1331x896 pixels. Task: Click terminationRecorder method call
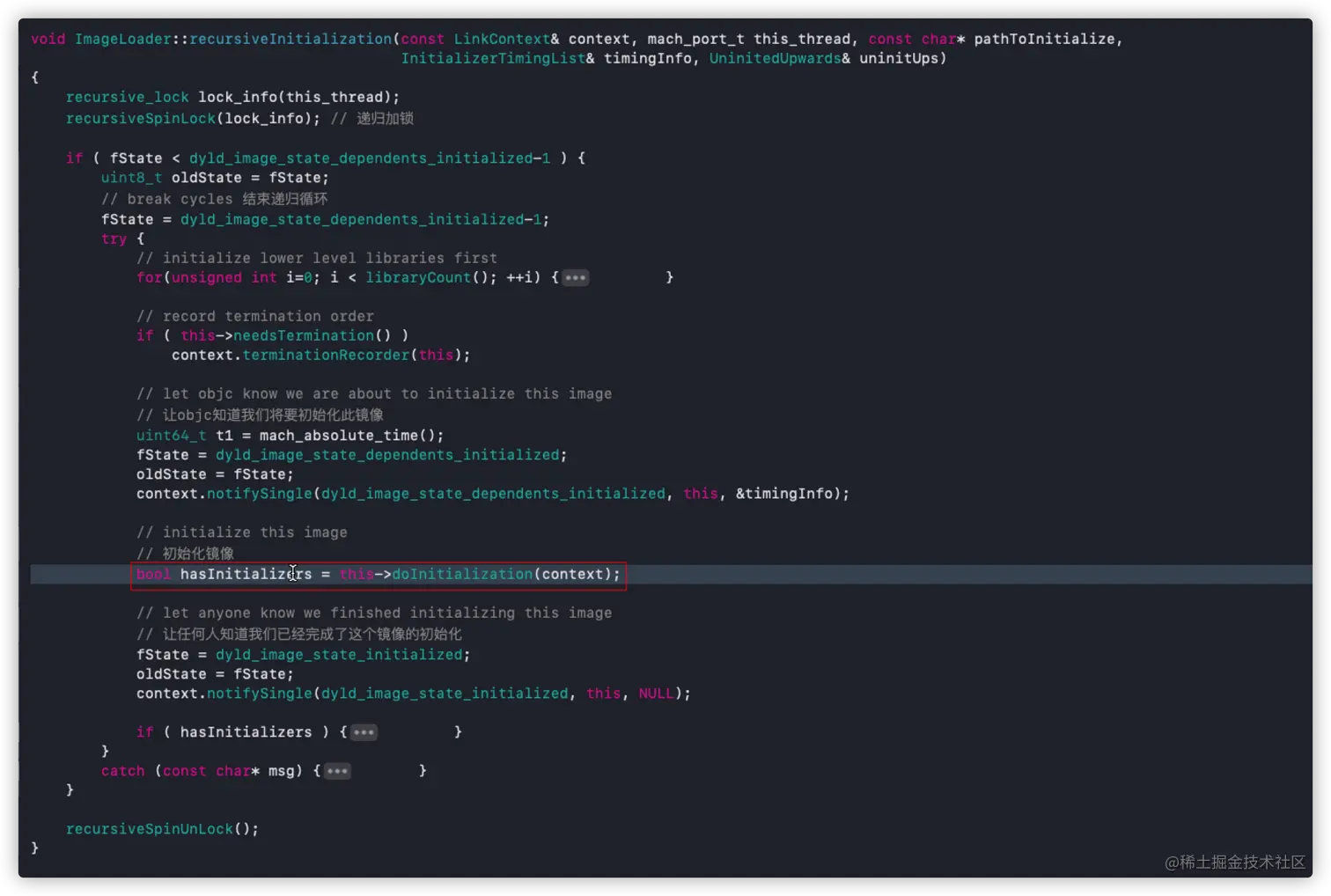point(326,355)
